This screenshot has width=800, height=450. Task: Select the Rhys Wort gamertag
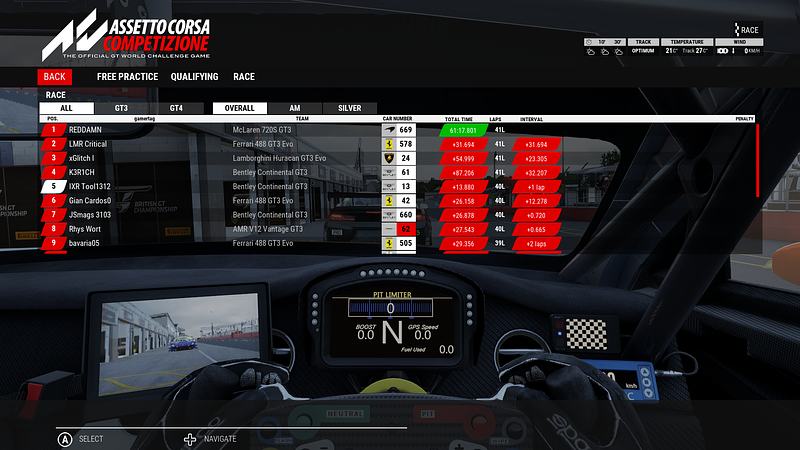click(x=85, y=229)
